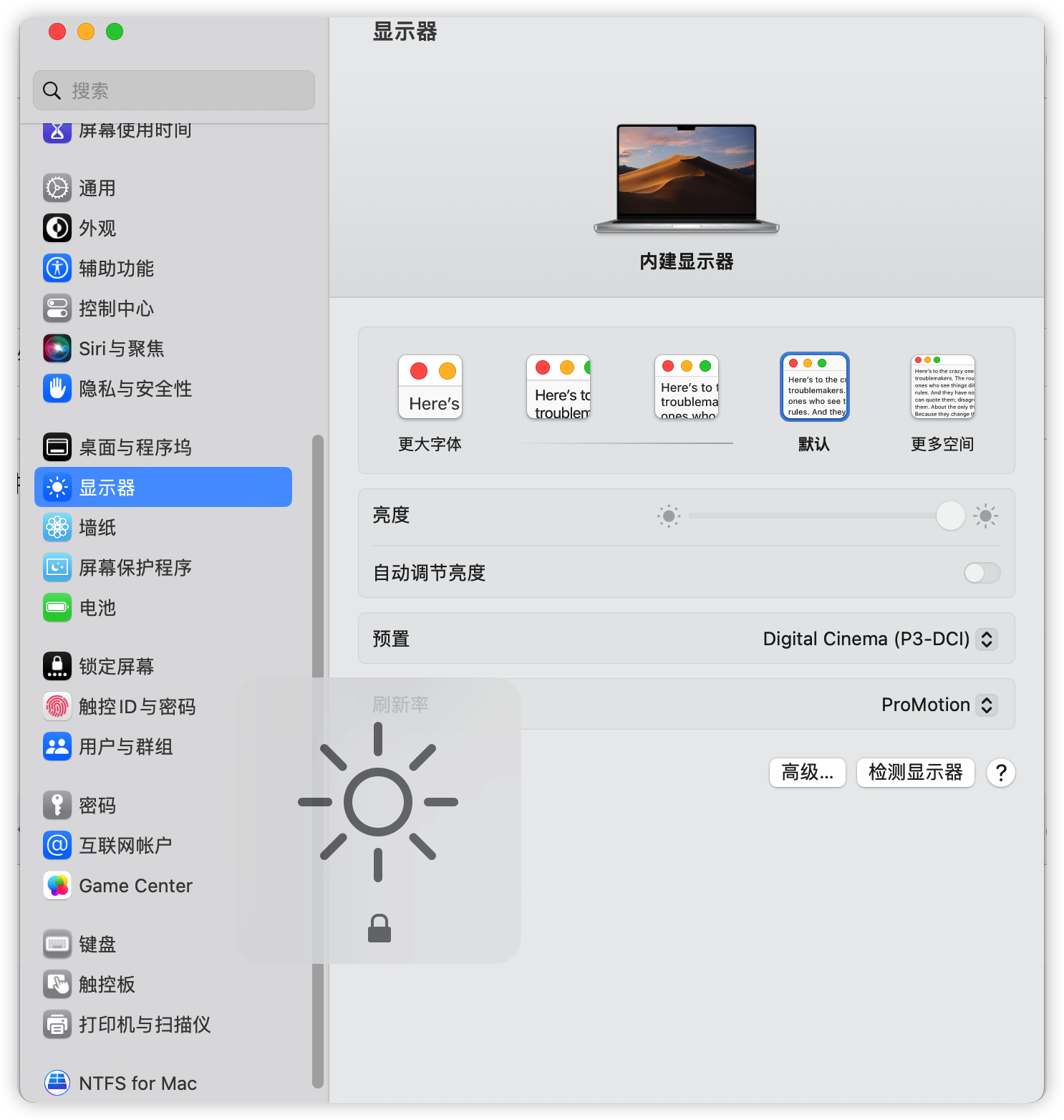Select the 辅助功能 accessibility icon

57,269
